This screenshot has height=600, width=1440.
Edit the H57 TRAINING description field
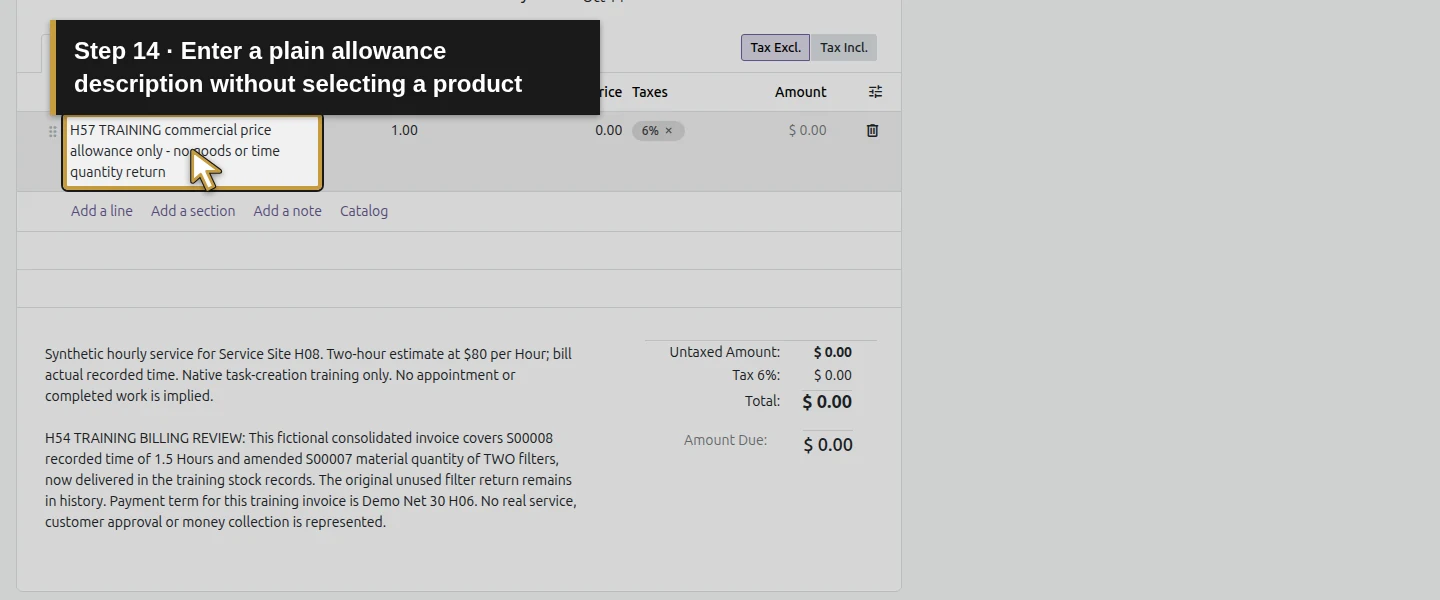click(x=192, y=151)
